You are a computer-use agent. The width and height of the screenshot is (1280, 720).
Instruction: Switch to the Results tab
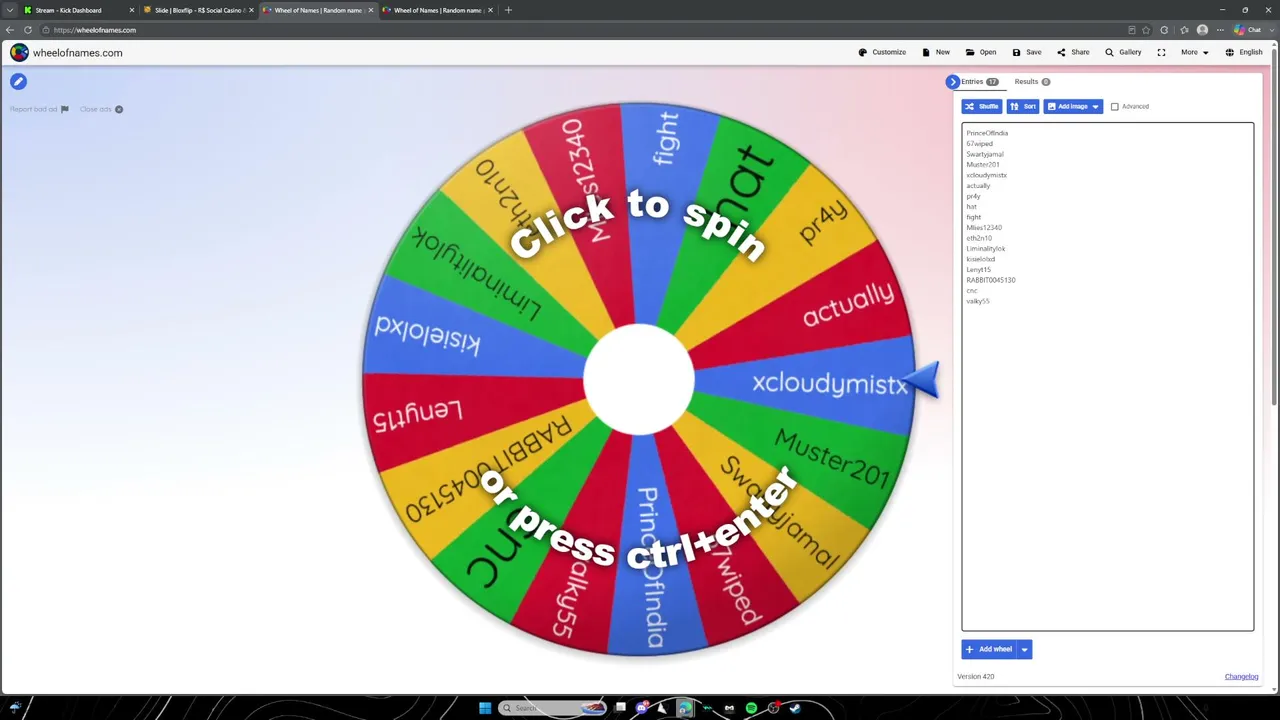1031,82
